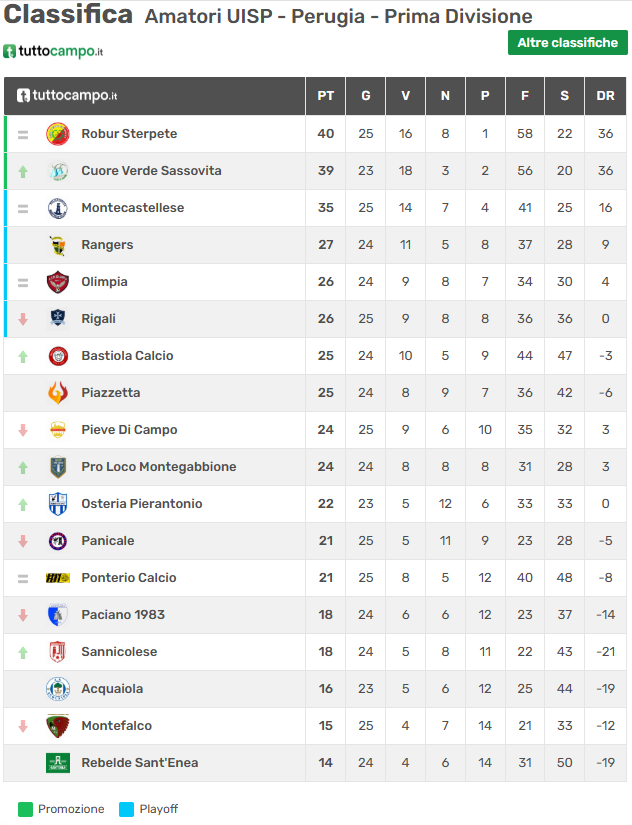
Task: Click the Piazzetta flame logo
Action: point(58,393)
